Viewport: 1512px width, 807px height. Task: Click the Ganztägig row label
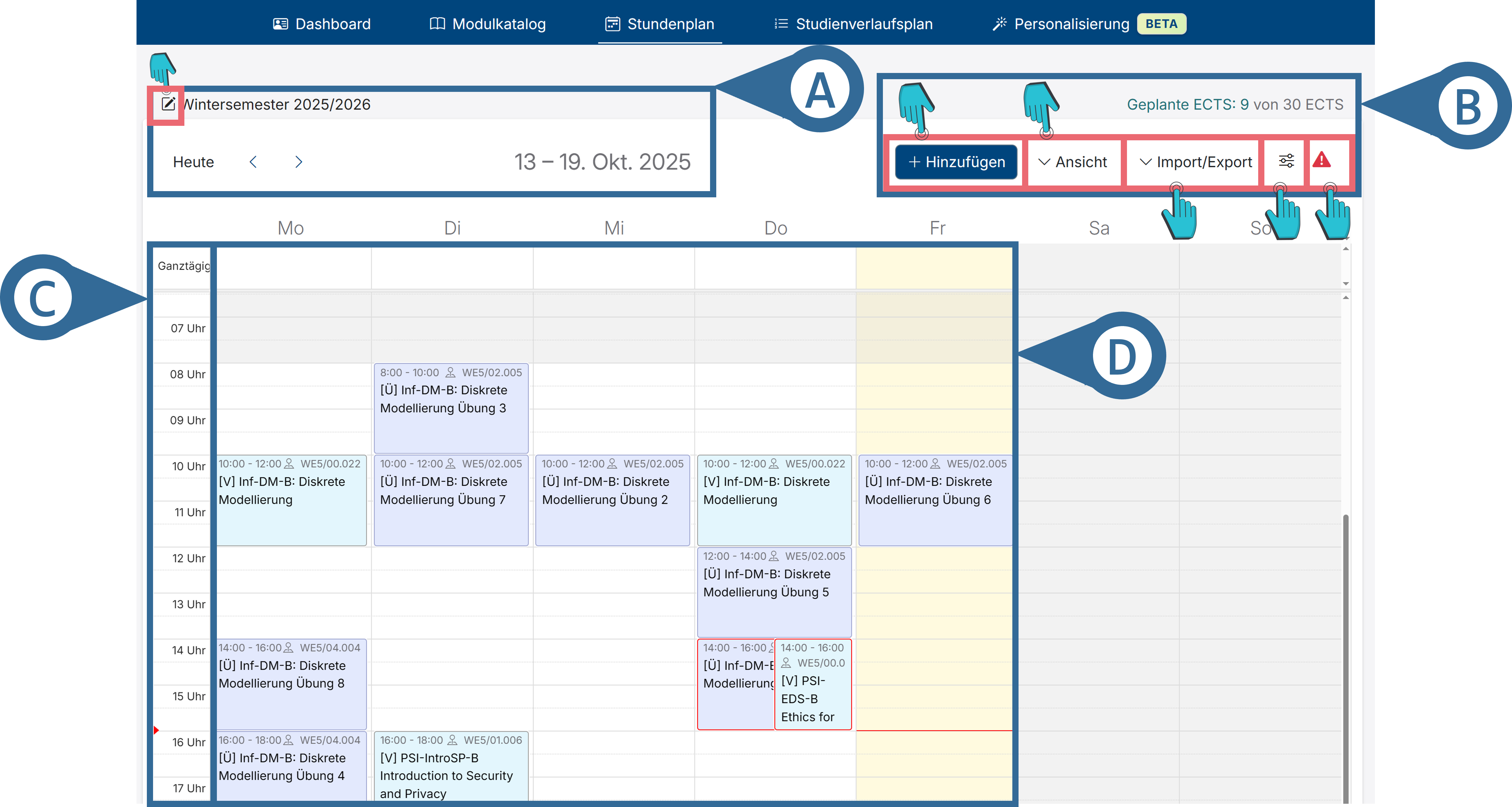pyautogui.click(x=183, y=266)
